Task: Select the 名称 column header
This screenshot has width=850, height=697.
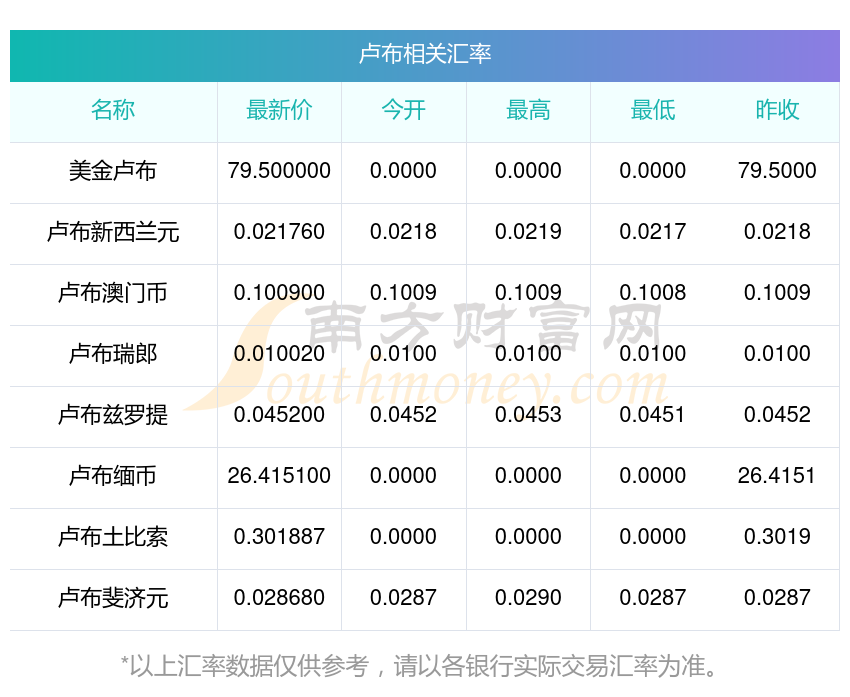Action: tap(113, 111)
